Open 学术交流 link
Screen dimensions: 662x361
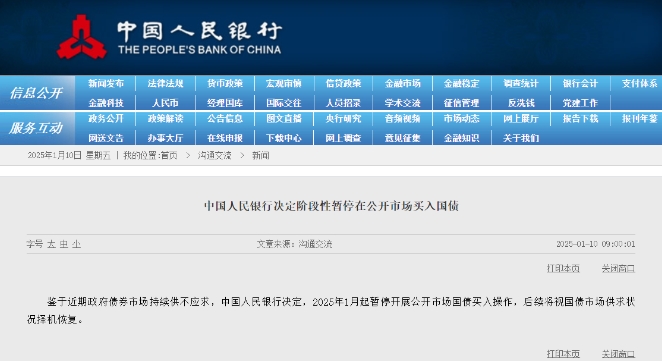click(x=402, y=103)
